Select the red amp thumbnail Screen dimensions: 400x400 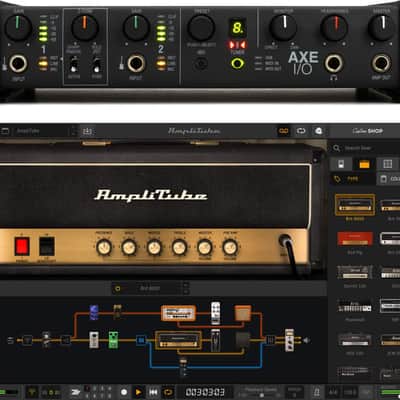tap(355, 238)
